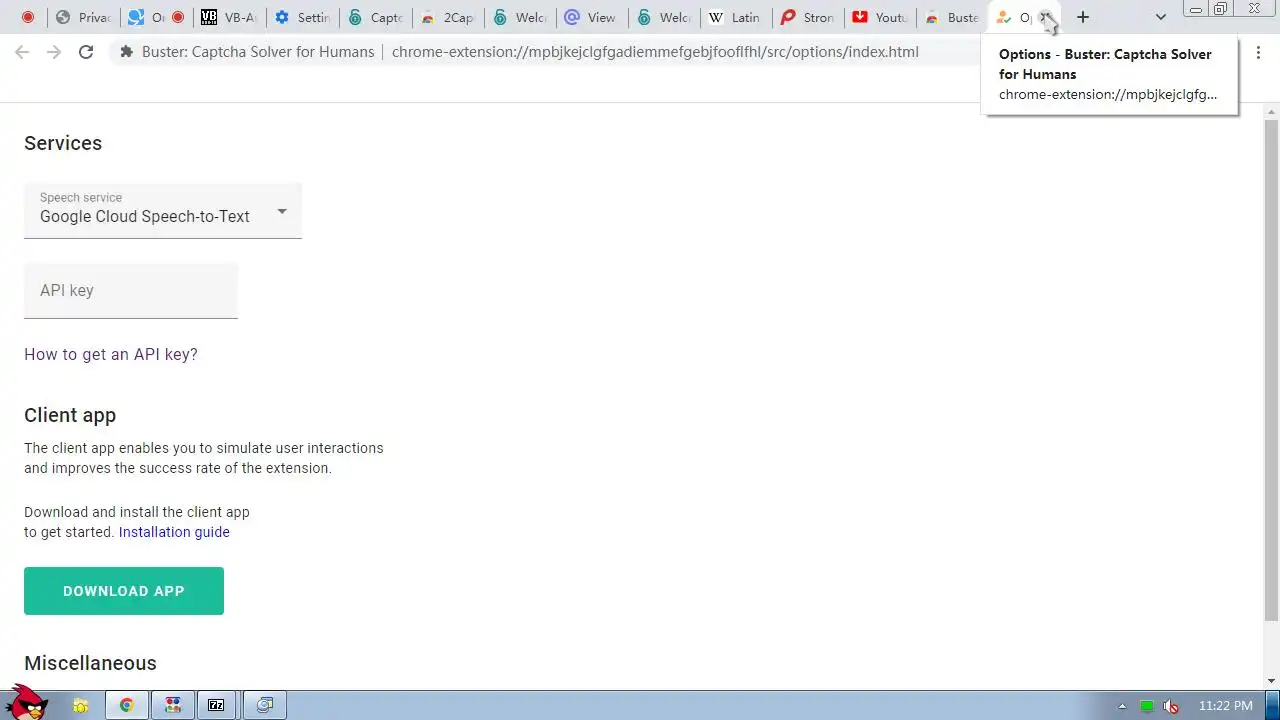The width and height of the screenshot is (1280, 720).
Task: Switch to the Stron tab
Action: (808, 17)
